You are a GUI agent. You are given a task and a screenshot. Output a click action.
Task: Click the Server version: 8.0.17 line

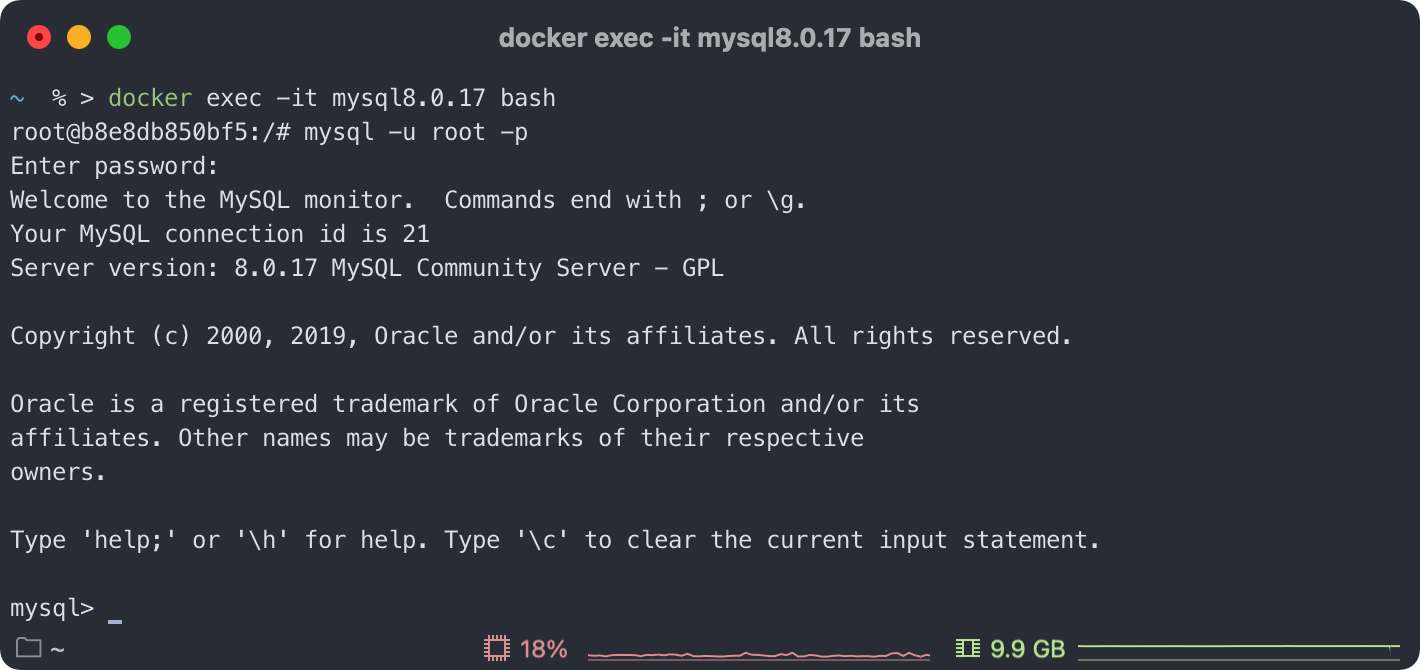point(367,268)
